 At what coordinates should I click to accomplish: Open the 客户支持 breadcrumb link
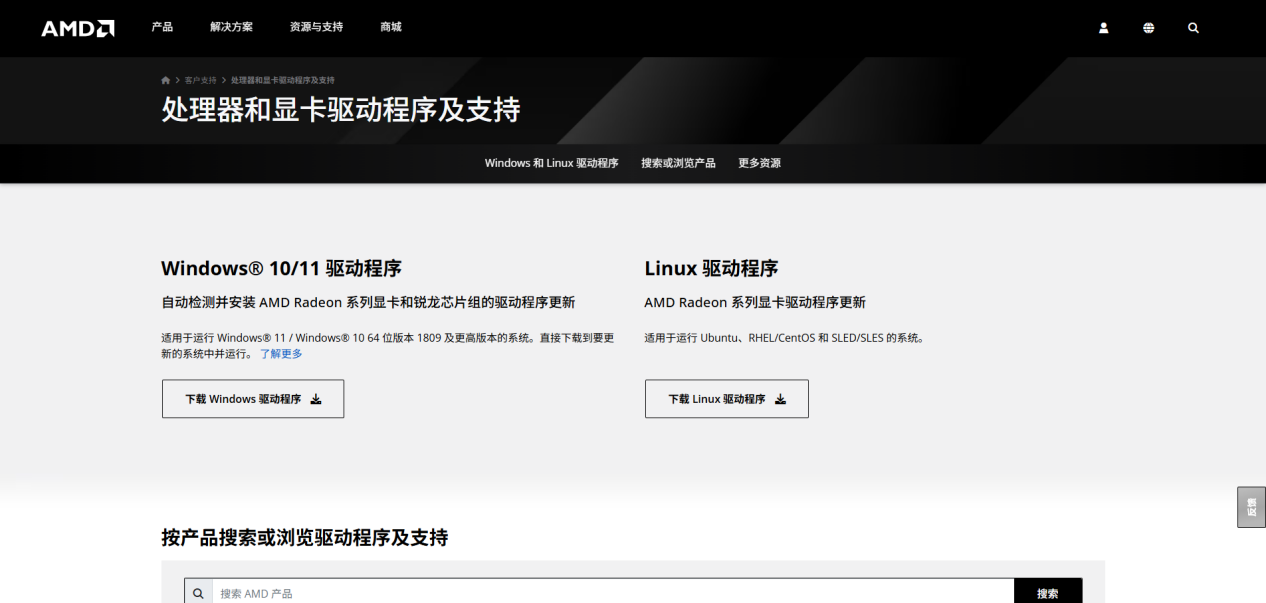coord(200,80)
